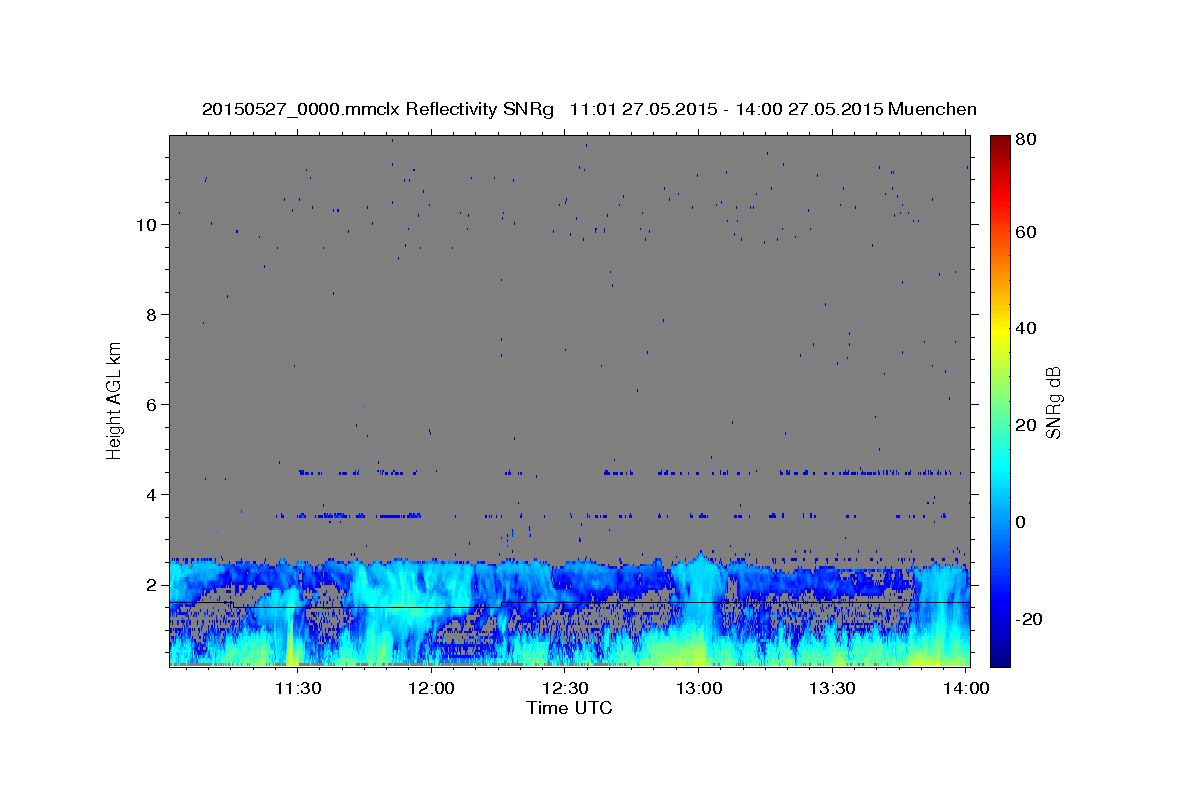The width and height of the screenshot is (1200, 800).
Task: Click the 11:30 time tick label
Action: 298,688
